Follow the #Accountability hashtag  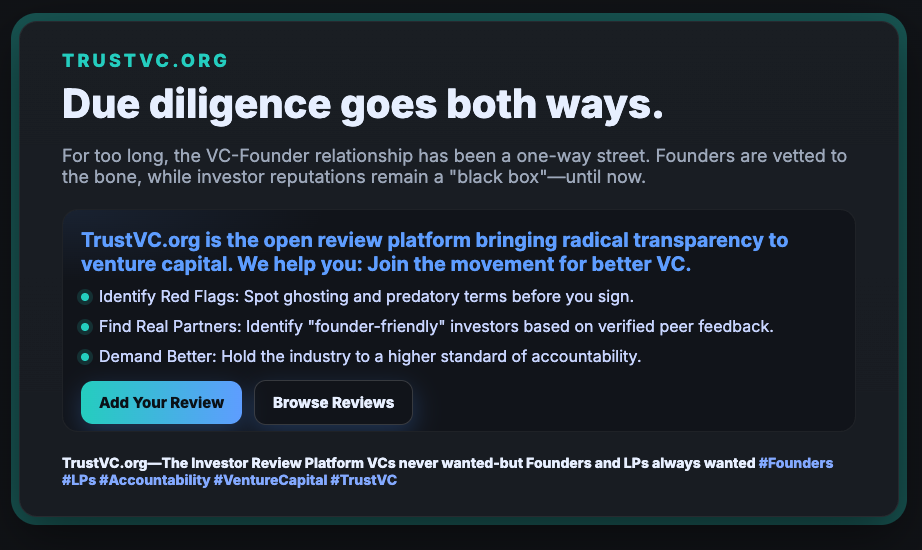click(154, 481)
